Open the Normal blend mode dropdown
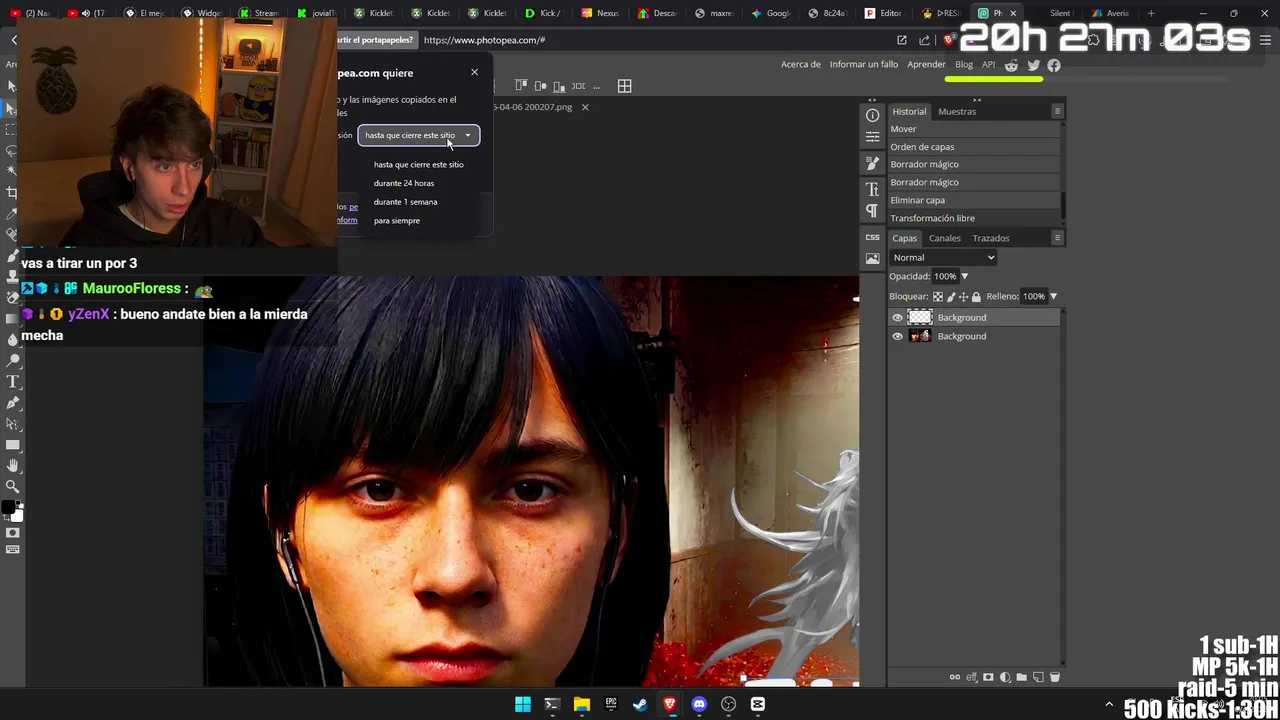The height and width of the screenshot is (720, 1280). click(x=943, y=257)
